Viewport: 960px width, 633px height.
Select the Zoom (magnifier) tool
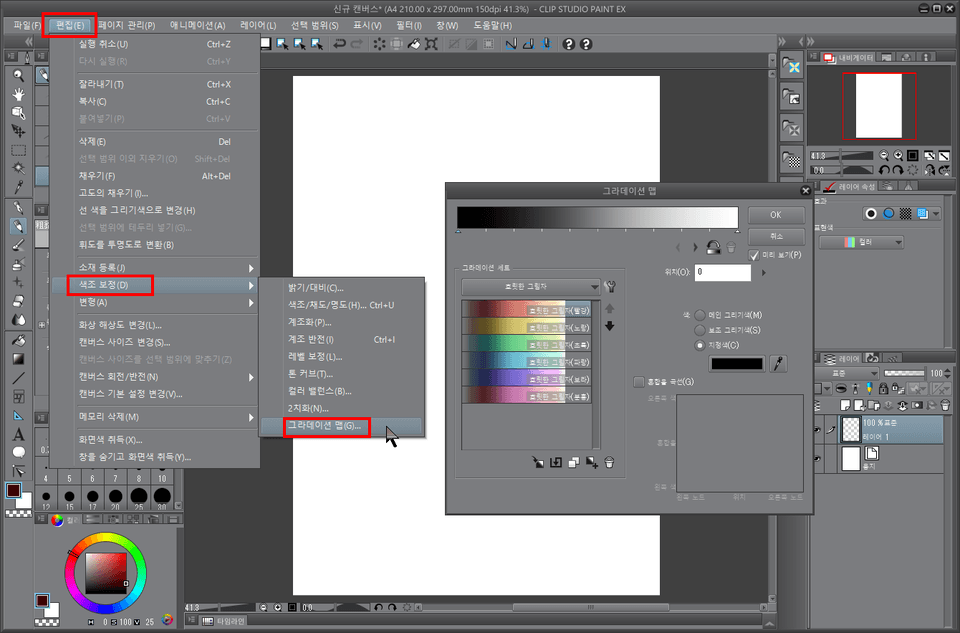18,76
